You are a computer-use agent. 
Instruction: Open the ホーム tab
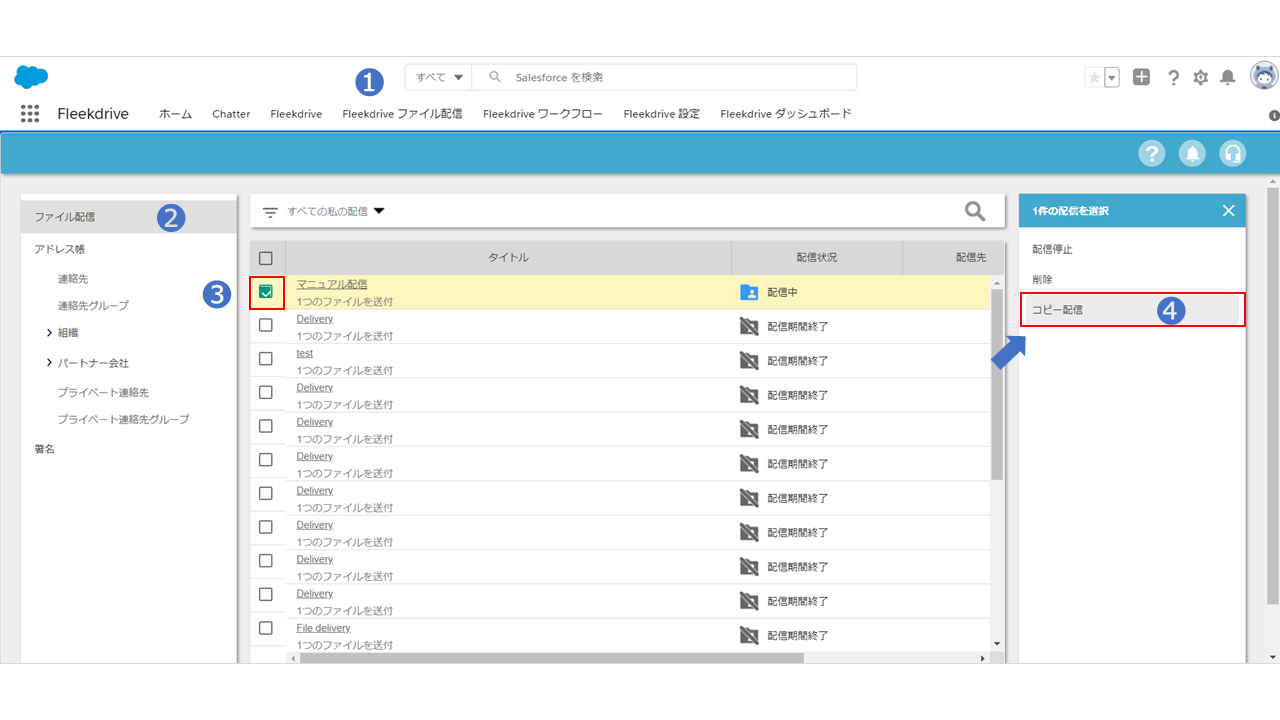(175, 114)
